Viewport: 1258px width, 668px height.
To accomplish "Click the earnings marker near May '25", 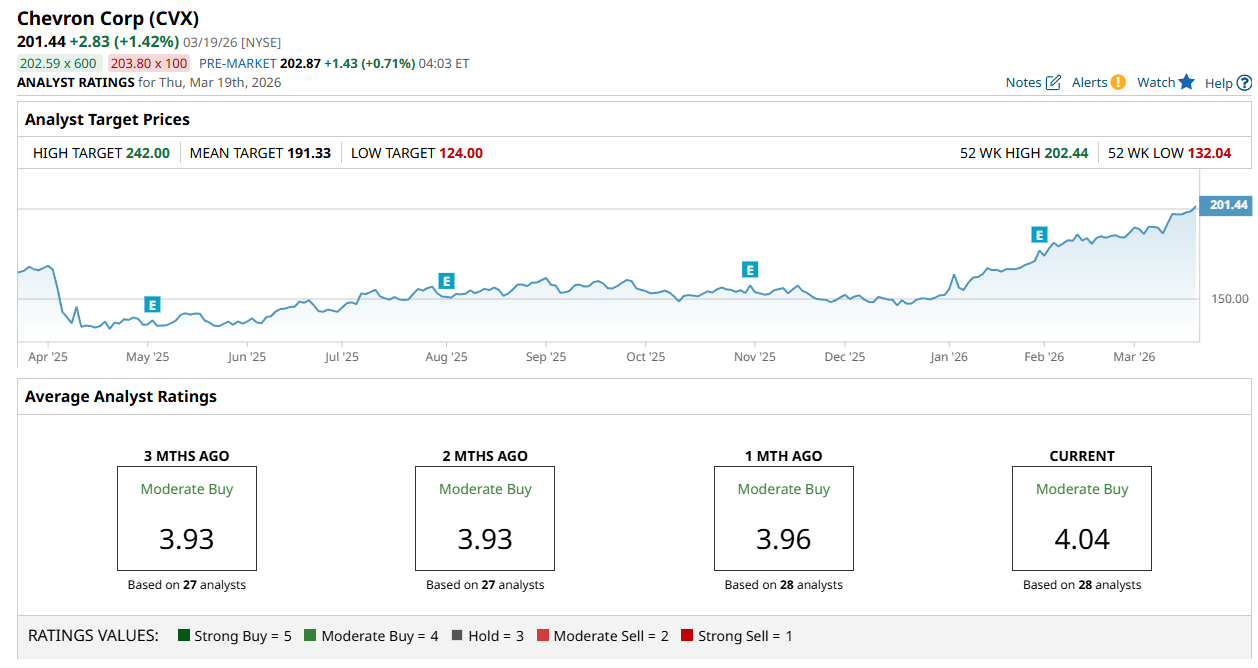I will [x=152, y=305].
